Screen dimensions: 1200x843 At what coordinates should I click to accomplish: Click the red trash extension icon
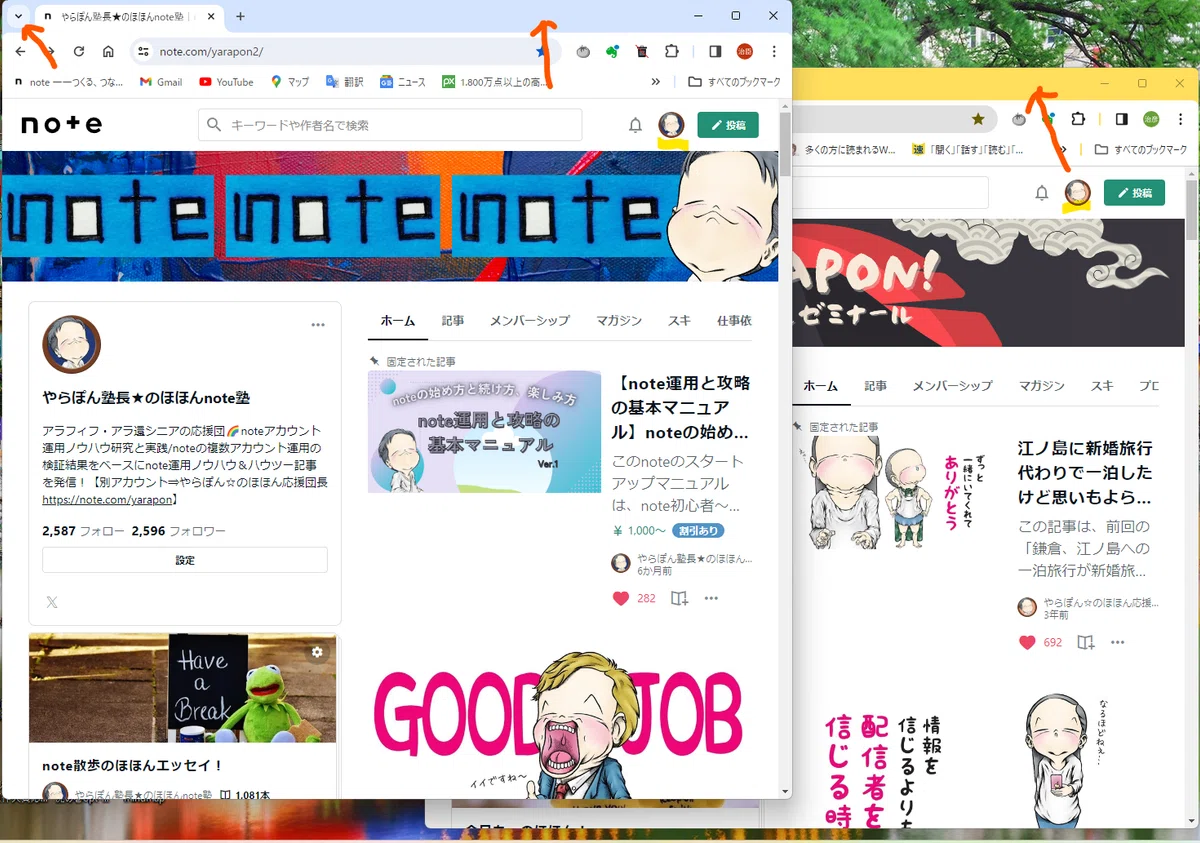pos(642,51)
